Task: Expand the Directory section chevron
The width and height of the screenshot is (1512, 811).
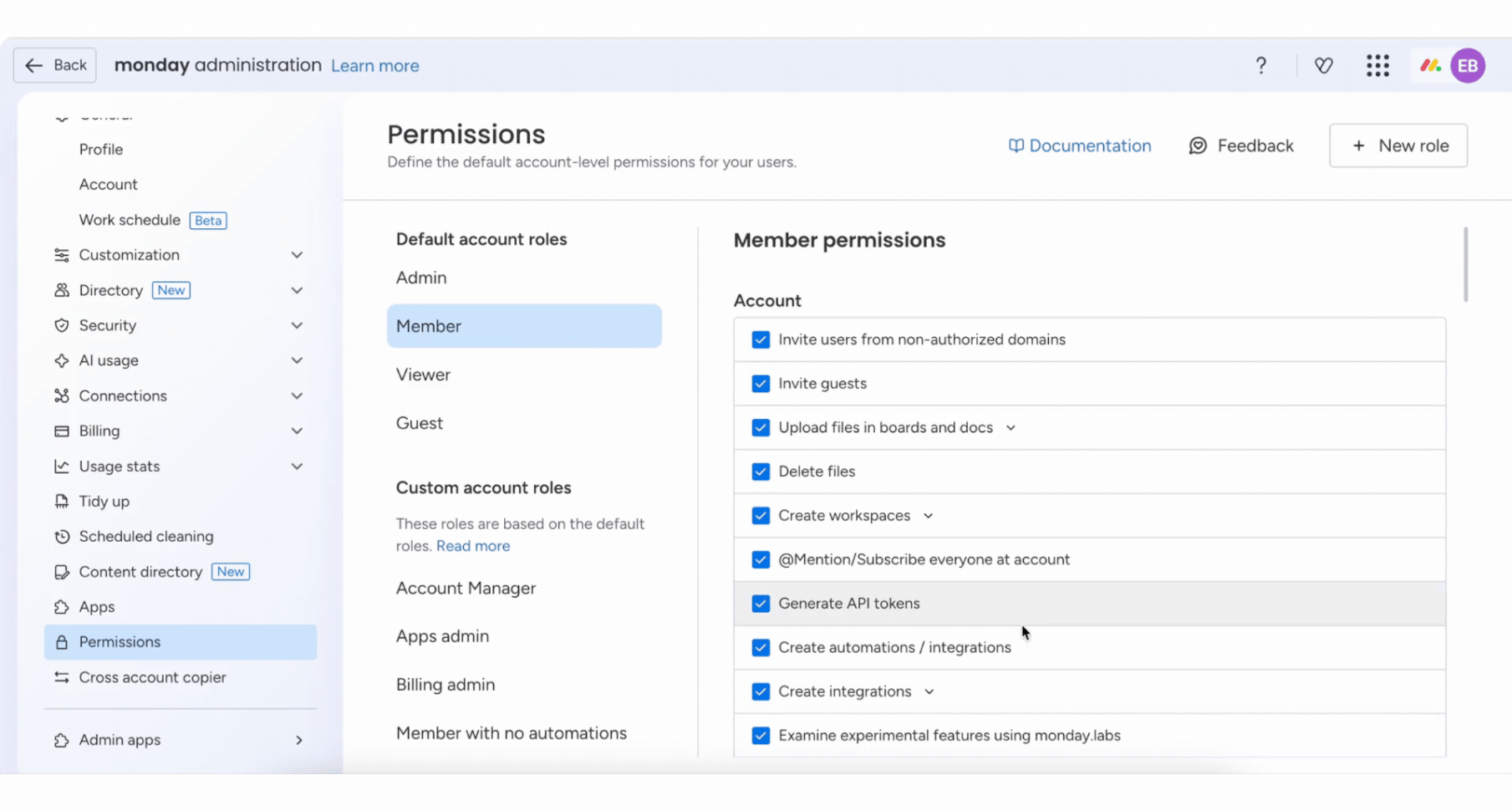Action: [297, 290]
